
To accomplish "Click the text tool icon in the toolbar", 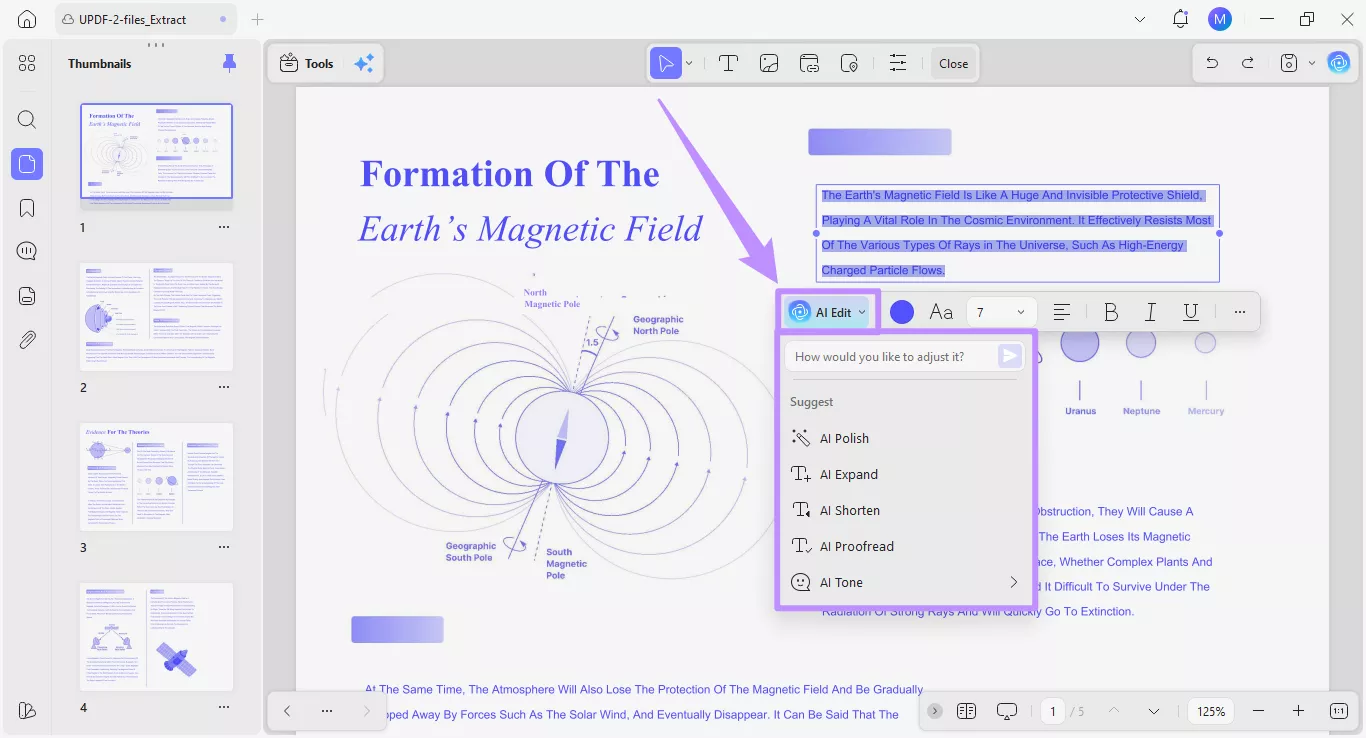I will tap(728, 63).
